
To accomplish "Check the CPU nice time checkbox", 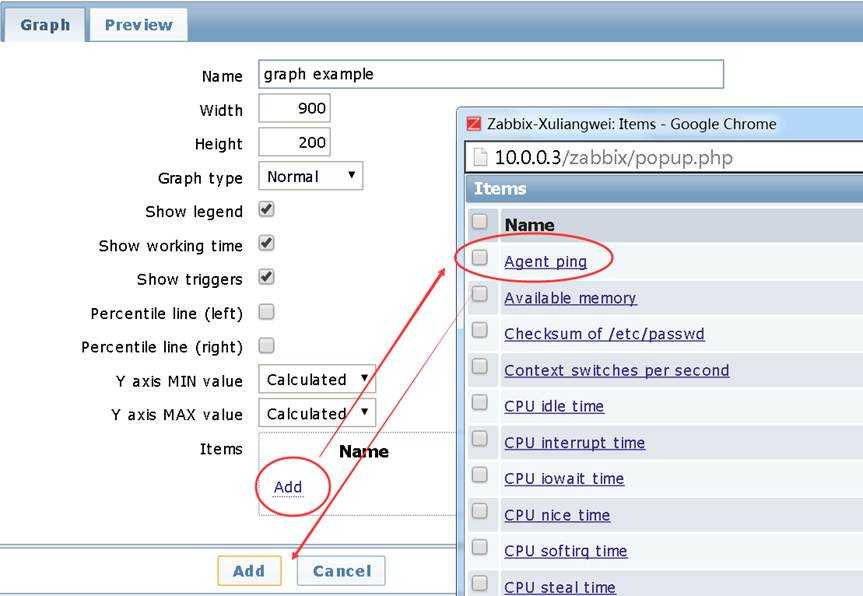I will [x=479, y=511].
